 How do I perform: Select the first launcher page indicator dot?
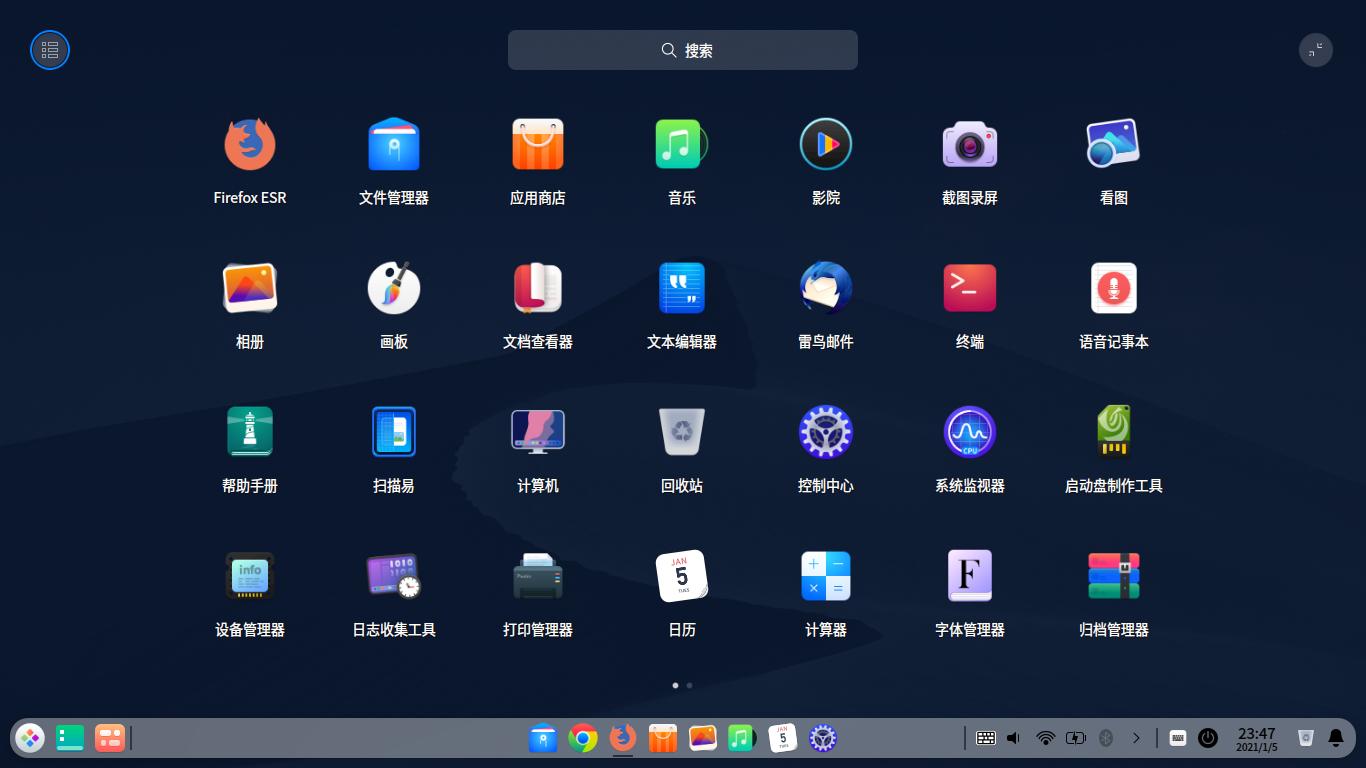(x=675, y=685)
